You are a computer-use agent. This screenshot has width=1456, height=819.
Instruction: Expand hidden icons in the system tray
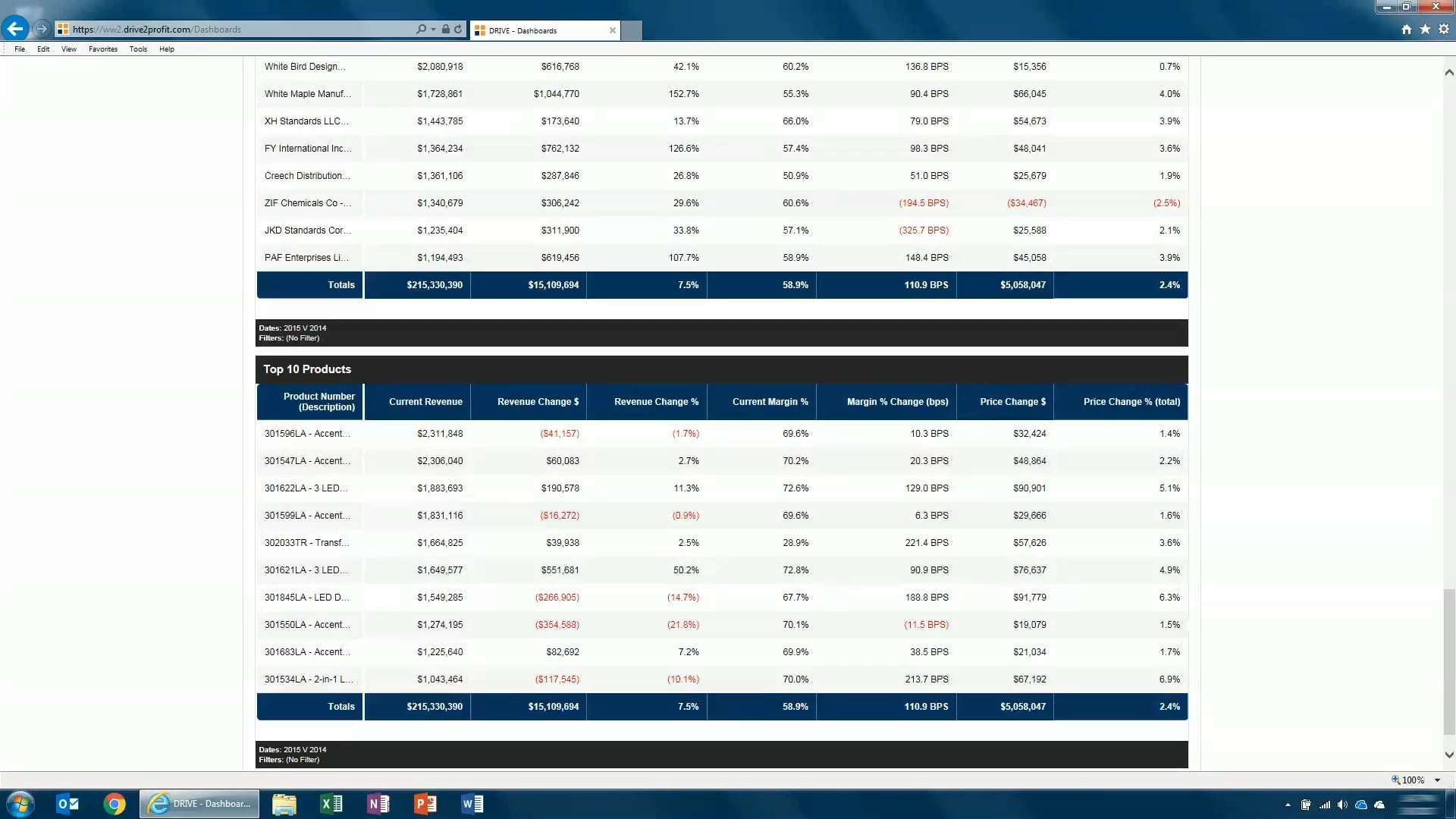pos(1288,805)
